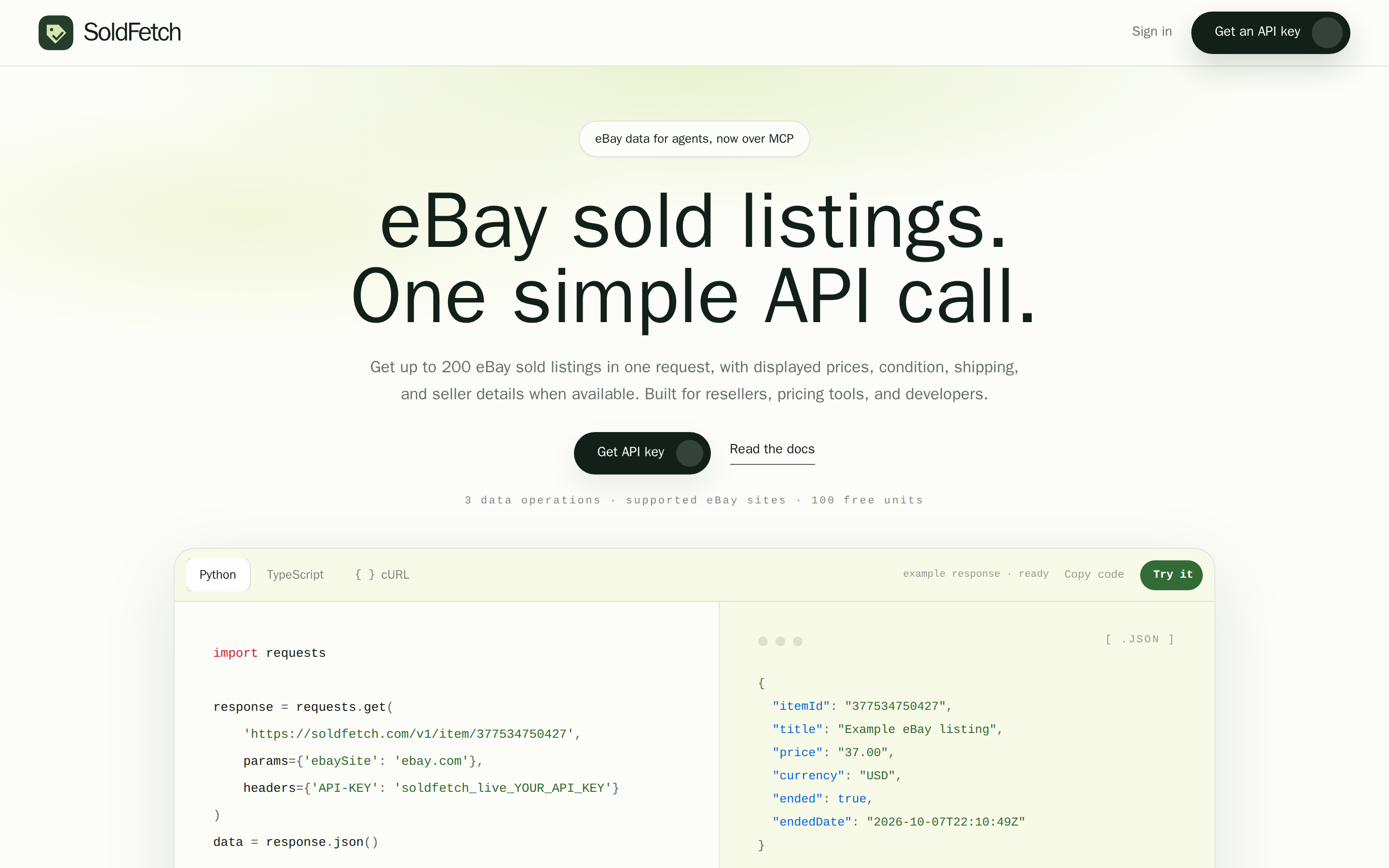
Task: Click the SoldFetch tag logo icon
Action: [55, 33]
